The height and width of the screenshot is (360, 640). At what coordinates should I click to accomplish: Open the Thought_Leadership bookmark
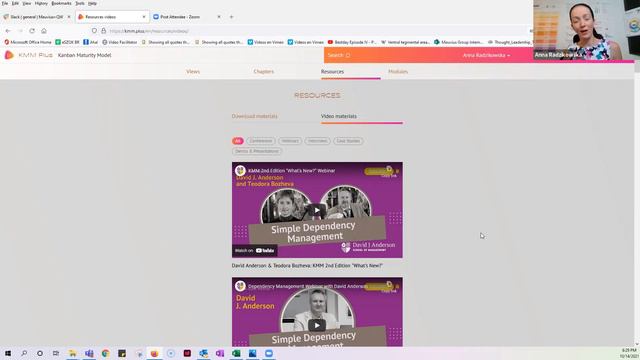(510, 42)
